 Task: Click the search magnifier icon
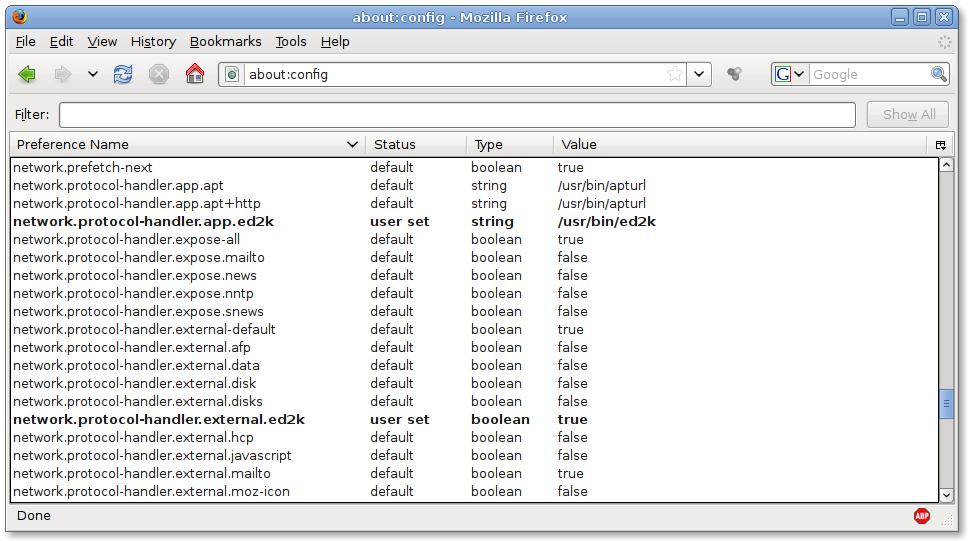tap(938, 74)
